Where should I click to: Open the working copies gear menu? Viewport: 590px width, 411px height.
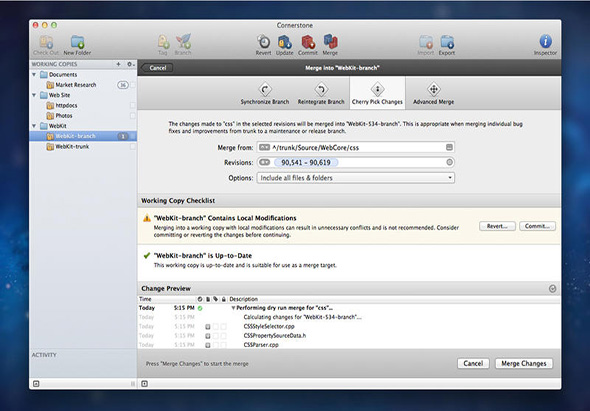point(131,64)
